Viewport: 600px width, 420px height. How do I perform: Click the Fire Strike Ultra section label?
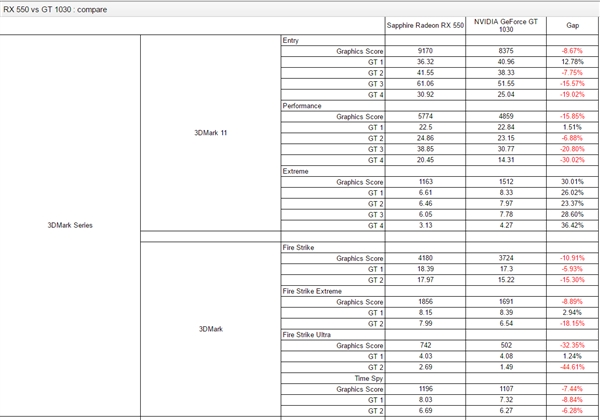click(x=307, y=335)
